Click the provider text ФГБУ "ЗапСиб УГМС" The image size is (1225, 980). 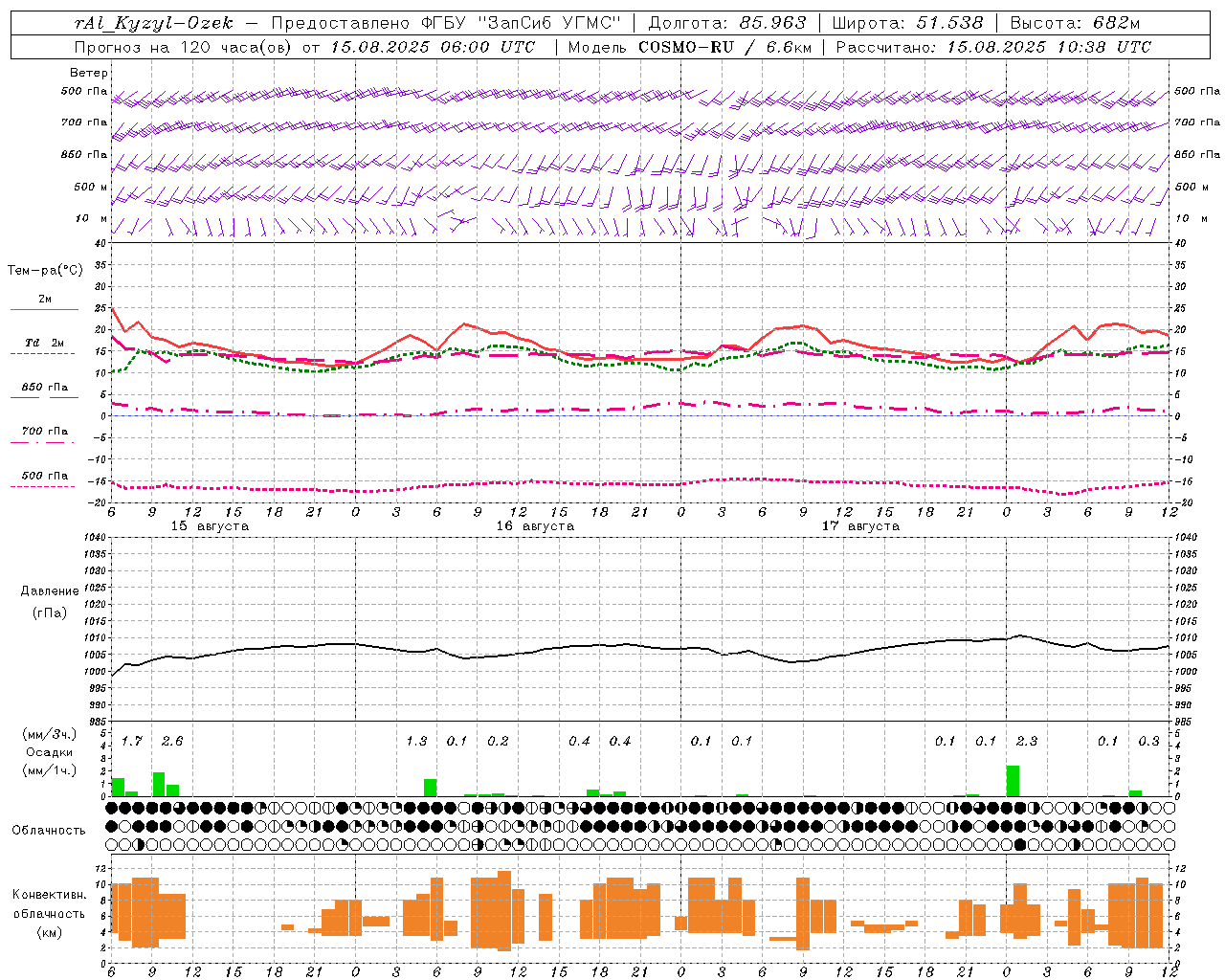[x=521, y=23]
